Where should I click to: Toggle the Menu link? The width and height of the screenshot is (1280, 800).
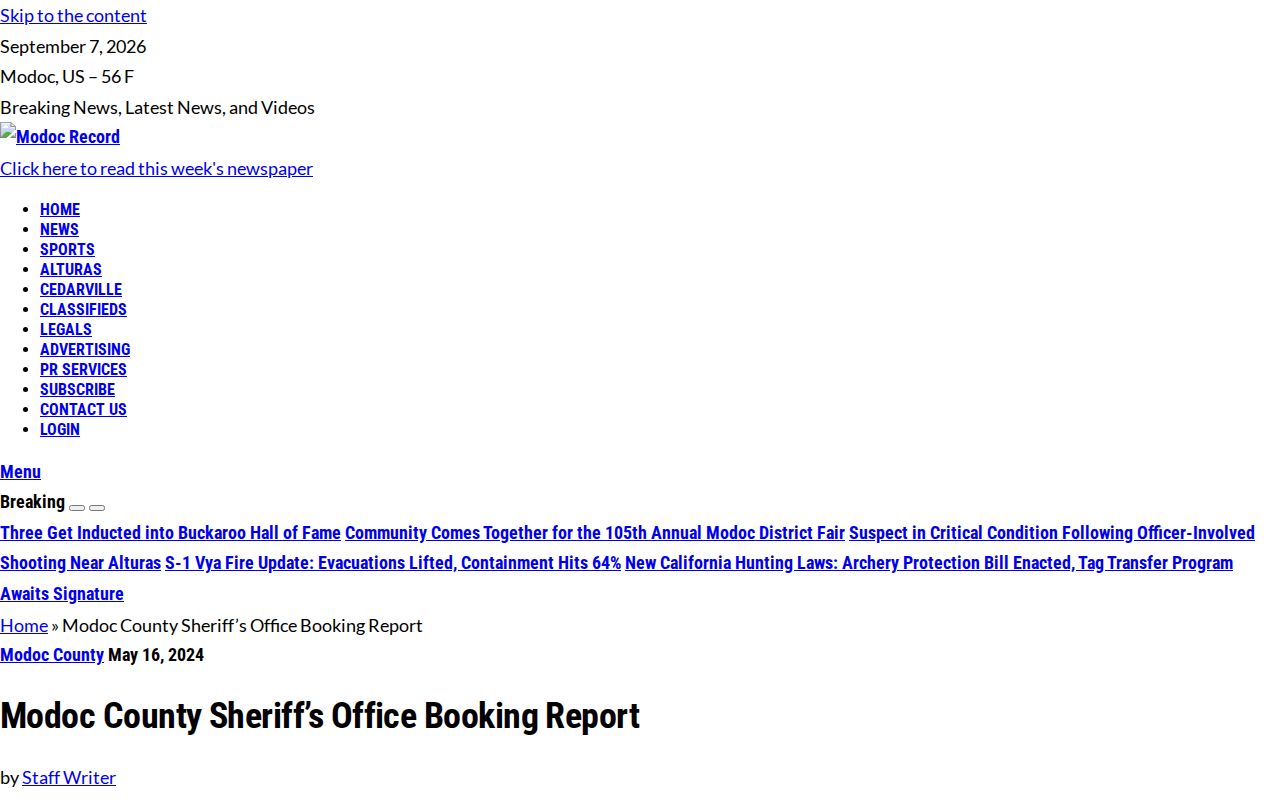[x=20, y=472]
